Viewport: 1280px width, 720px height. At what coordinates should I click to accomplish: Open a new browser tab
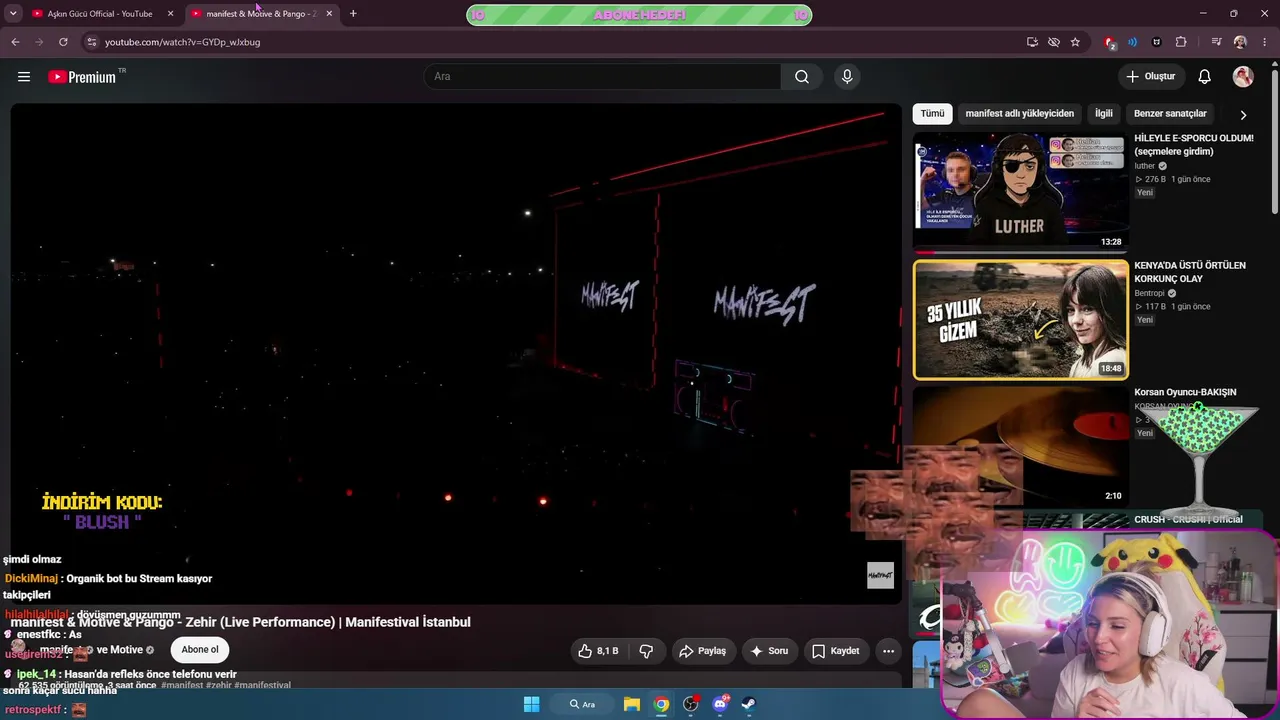click(x=353, y=14)
